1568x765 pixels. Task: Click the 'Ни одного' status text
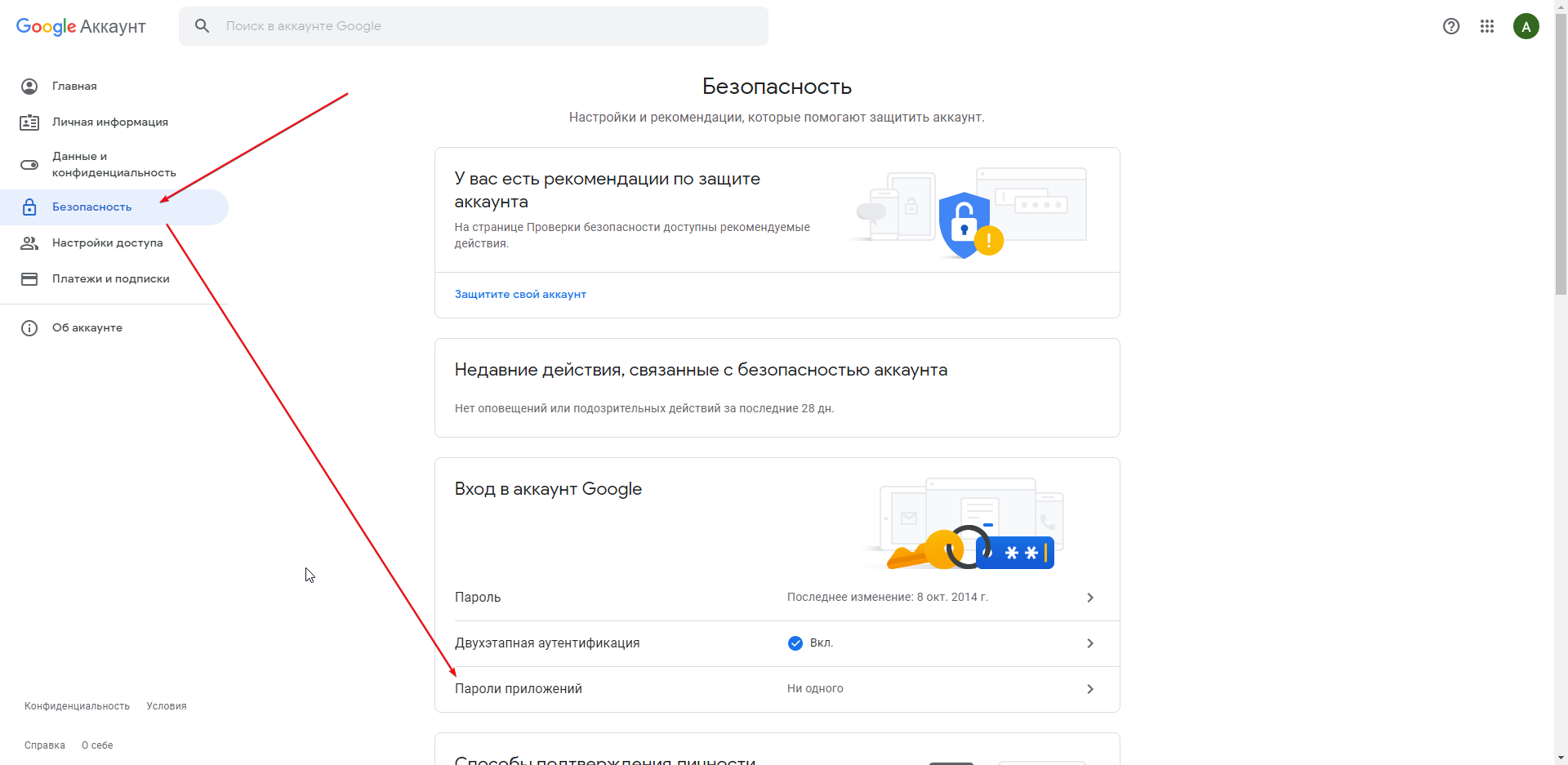[x=815, y=688]
